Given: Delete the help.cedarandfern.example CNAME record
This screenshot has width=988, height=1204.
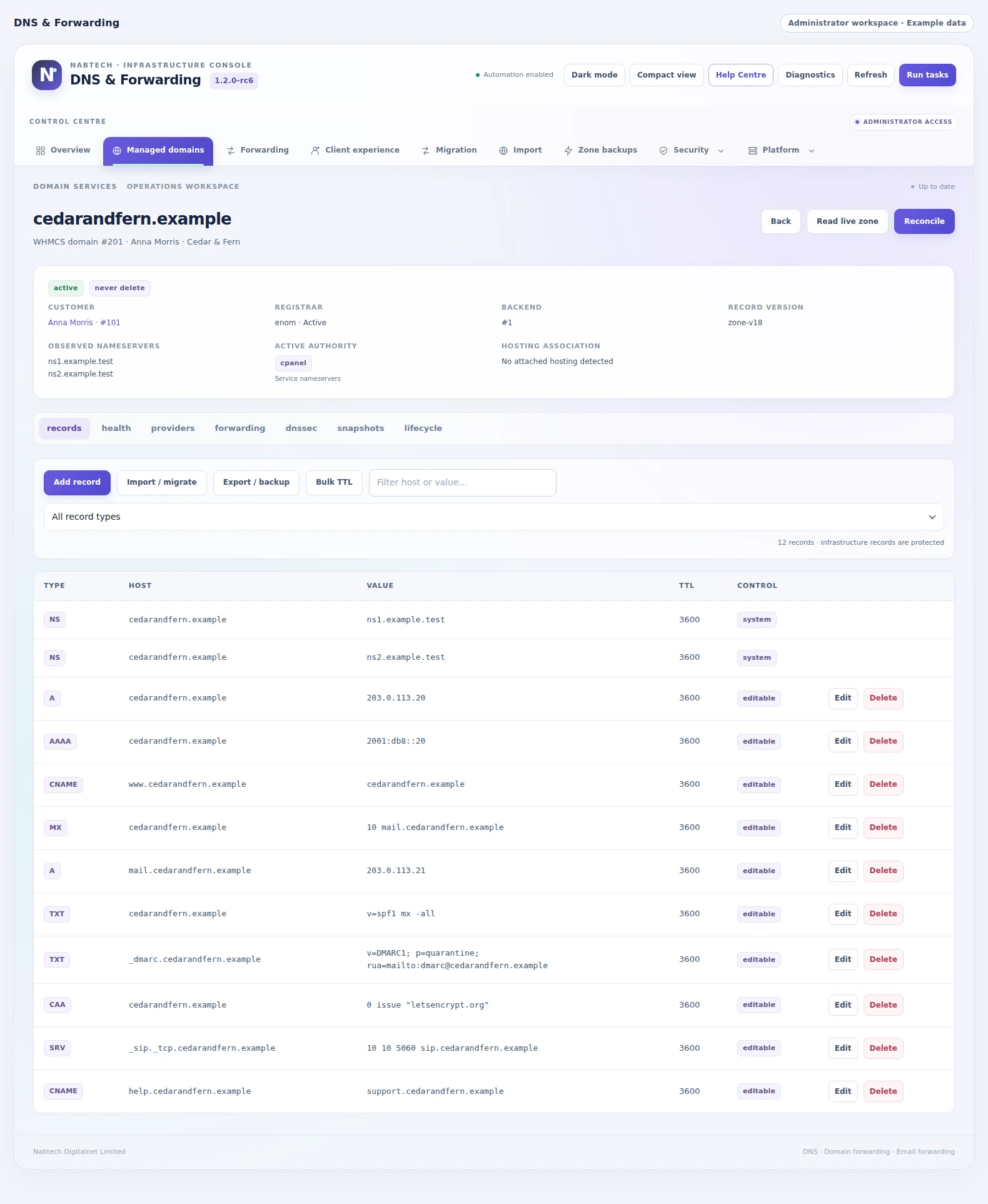Looking at the screenshot, I should (x=883, y=1092).
